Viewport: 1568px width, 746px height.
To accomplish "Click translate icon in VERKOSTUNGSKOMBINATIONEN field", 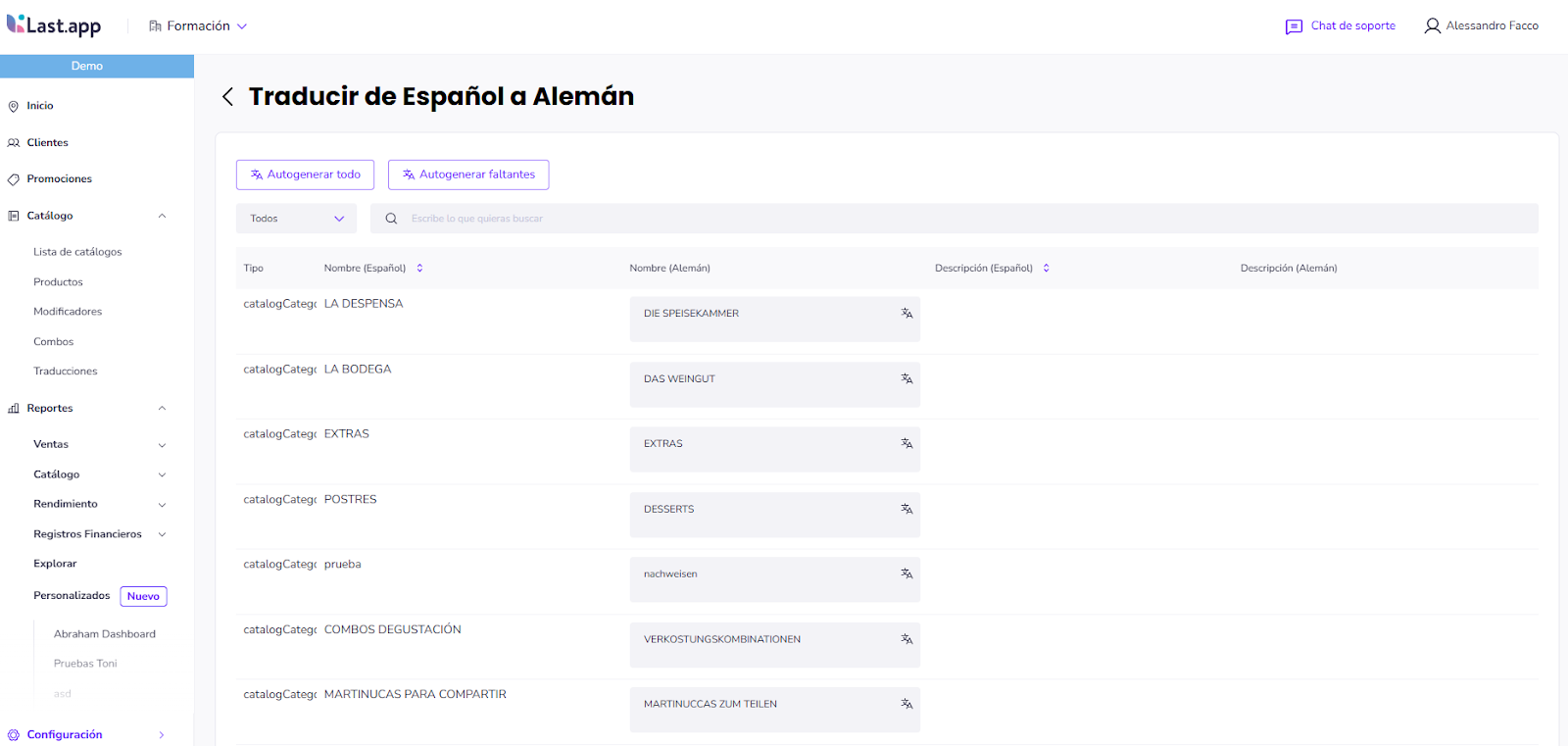I will pos(906,639).
